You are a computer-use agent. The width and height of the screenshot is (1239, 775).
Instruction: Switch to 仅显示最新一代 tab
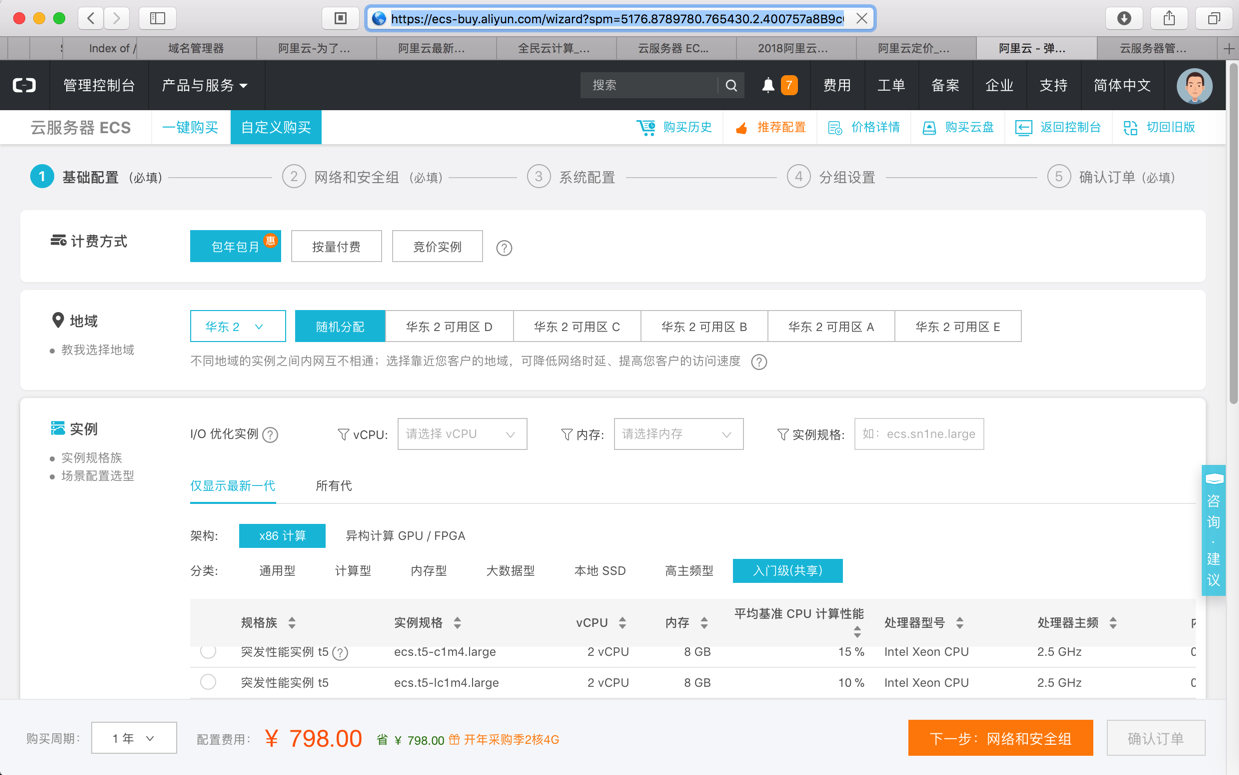(x=232, y=486)
